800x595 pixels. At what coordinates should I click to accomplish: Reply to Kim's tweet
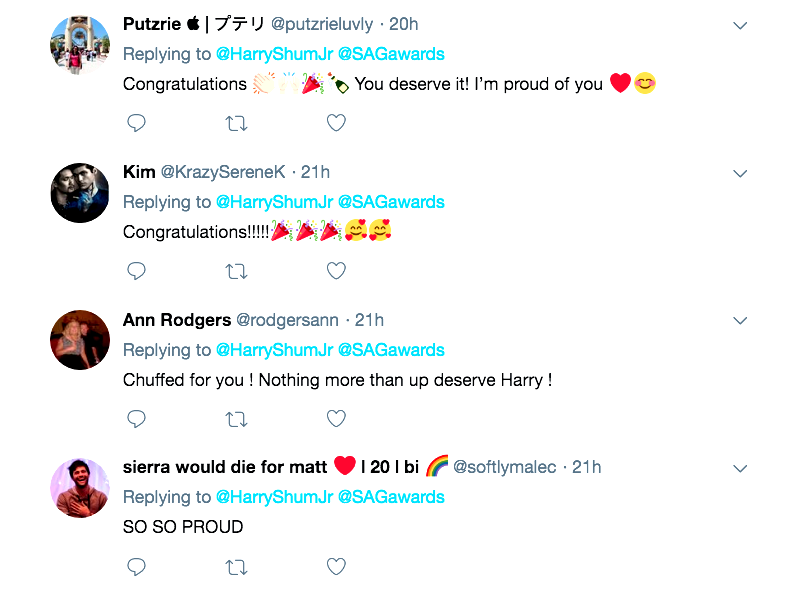tap(137, 271)
